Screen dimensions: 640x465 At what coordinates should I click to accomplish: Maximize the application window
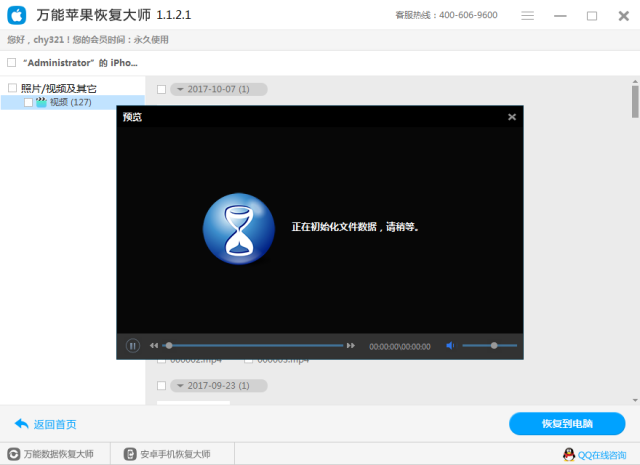[592, 16]
